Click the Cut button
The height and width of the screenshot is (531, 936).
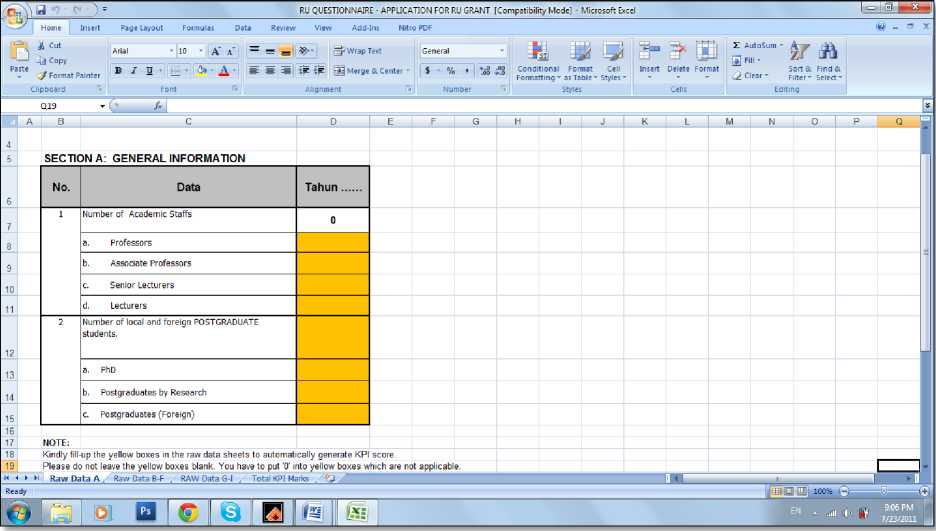(x=49, y=46)
